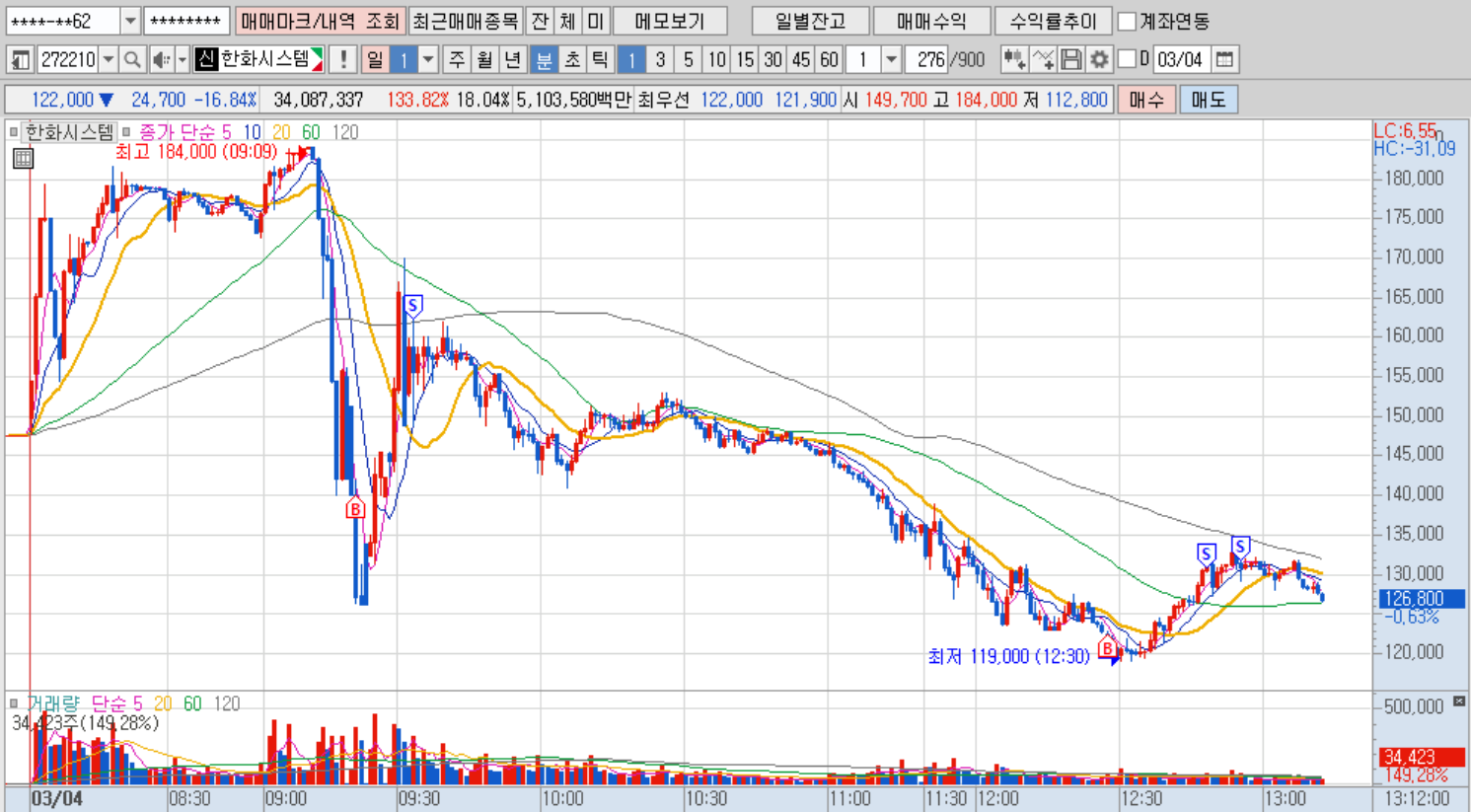This screenshot has height=812, width=1471.
Task: Enable the 계좌연동 checkbox
Action: point(1126,22)
